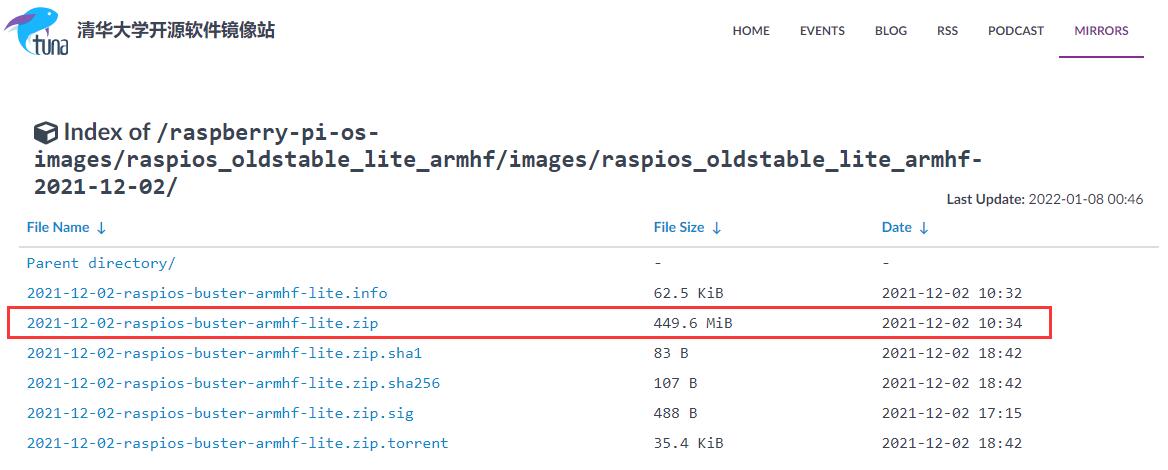Download the buster-armhf-lite.zip image
This screenshot has height=470, width=1168.
pos(202,323)
